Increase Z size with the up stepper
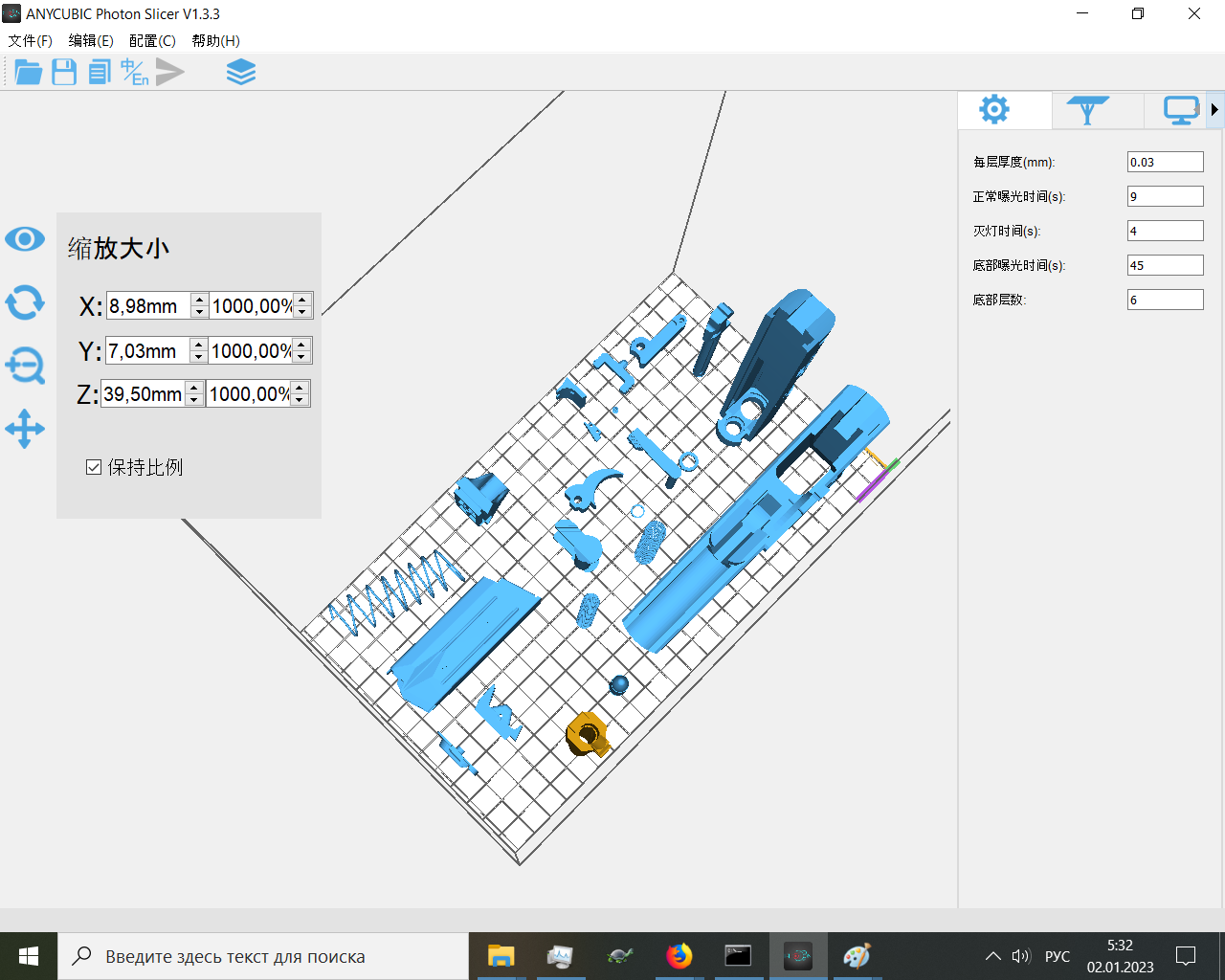The width and height of the screenshot is (1225, 980). [194, 388]
